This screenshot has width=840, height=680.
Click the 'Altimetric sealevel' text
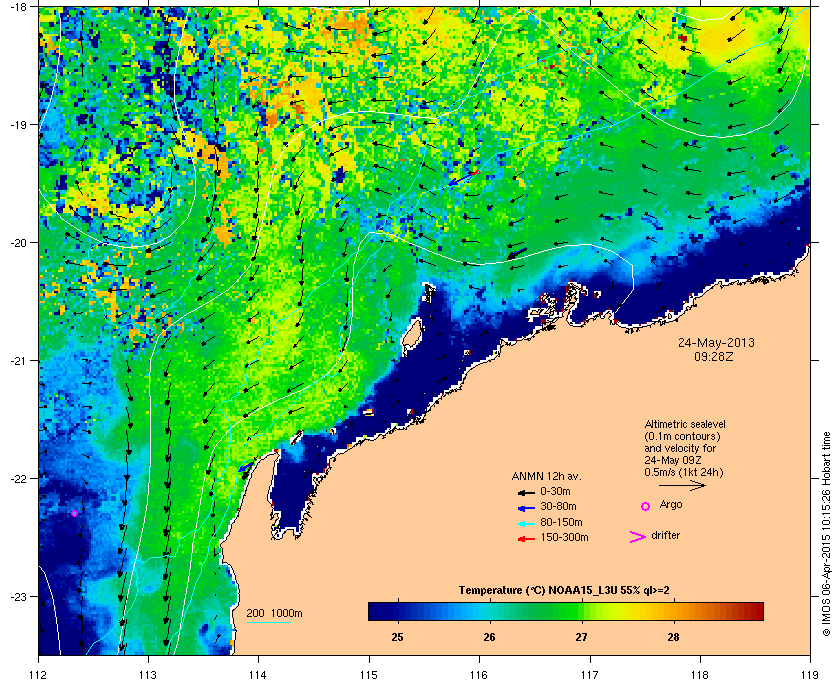click(x=685, y=424)
